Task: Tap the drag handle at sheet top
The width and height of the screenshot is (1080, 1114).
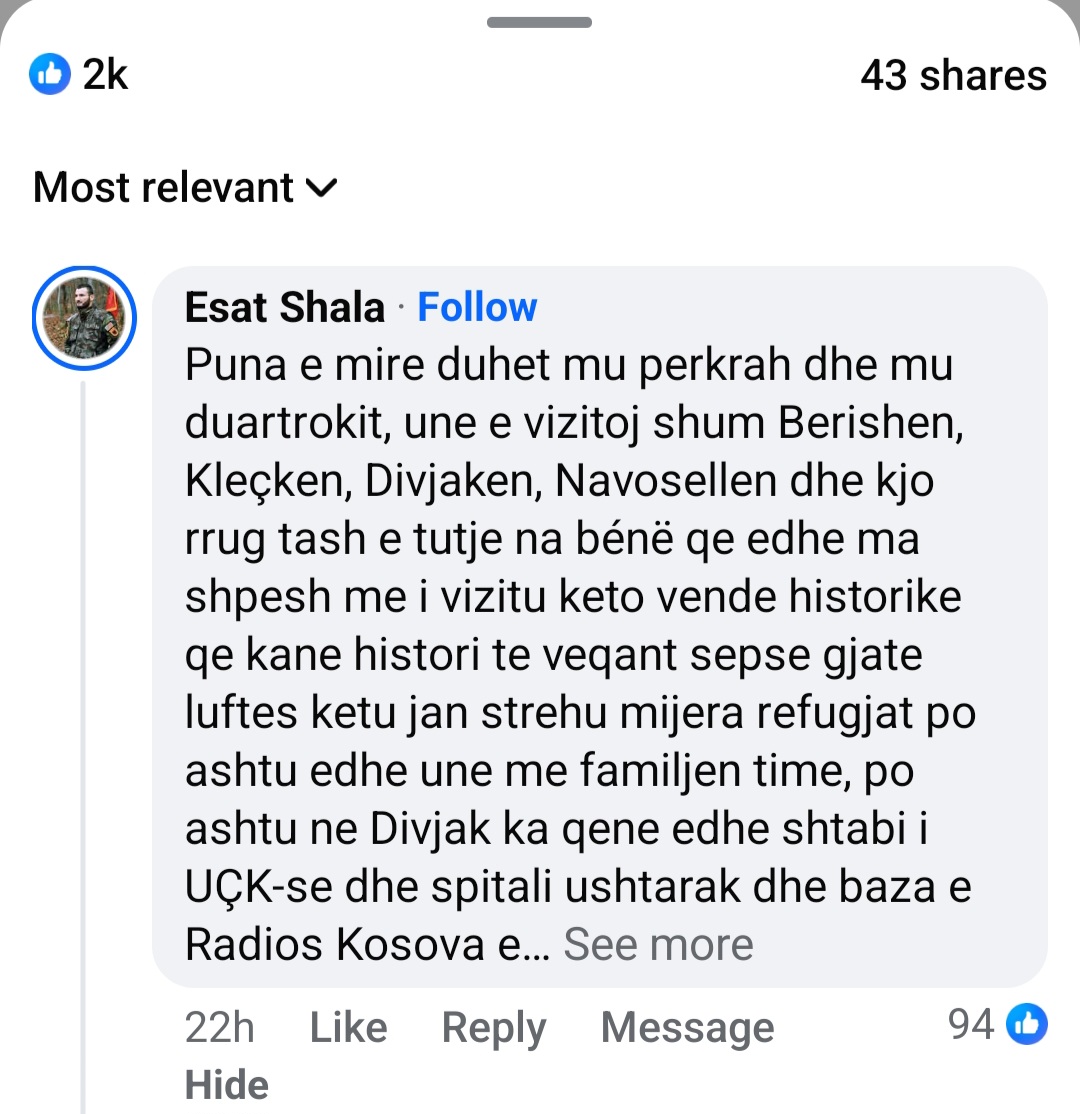Action: 540,22
